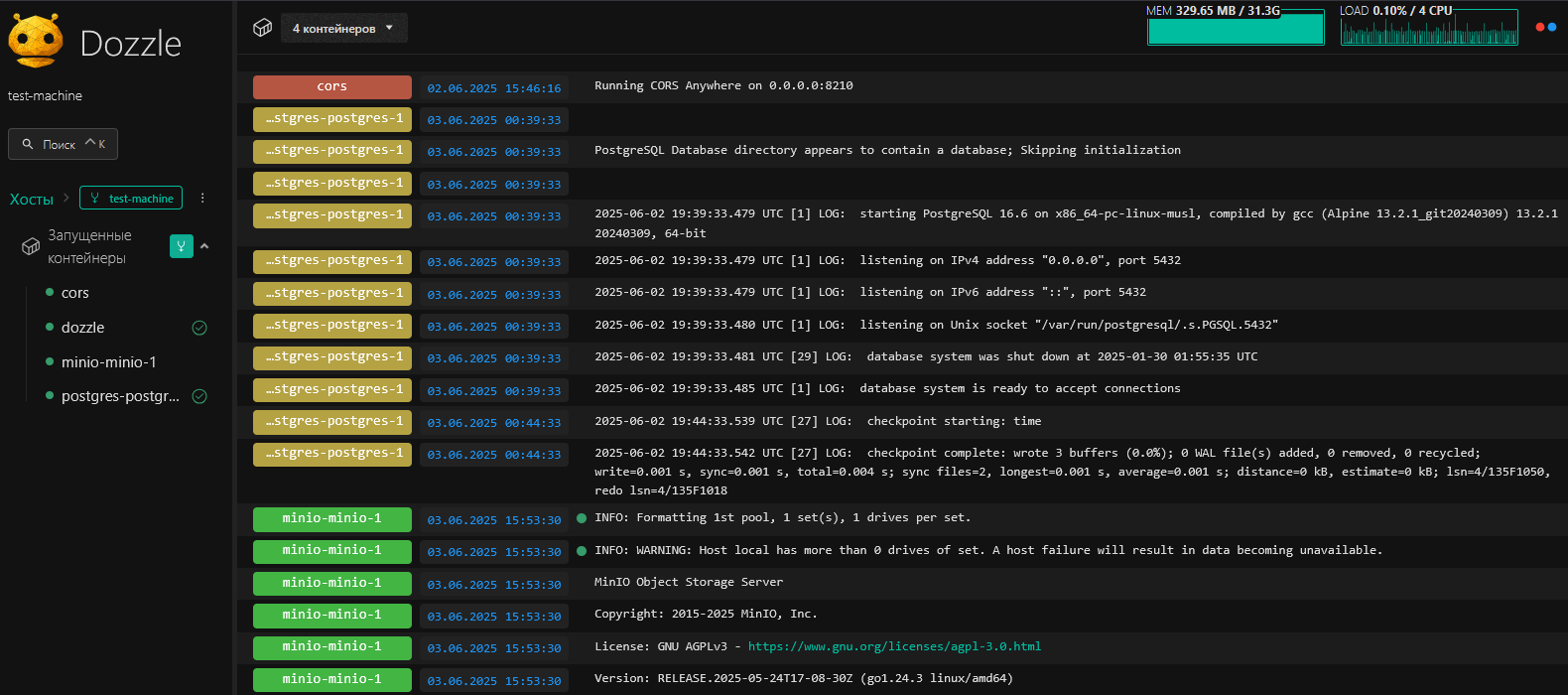This screenshot has height=695, width=1568.
Task: Open the gnu.org AGPL license link
Action: click(894, 646)
